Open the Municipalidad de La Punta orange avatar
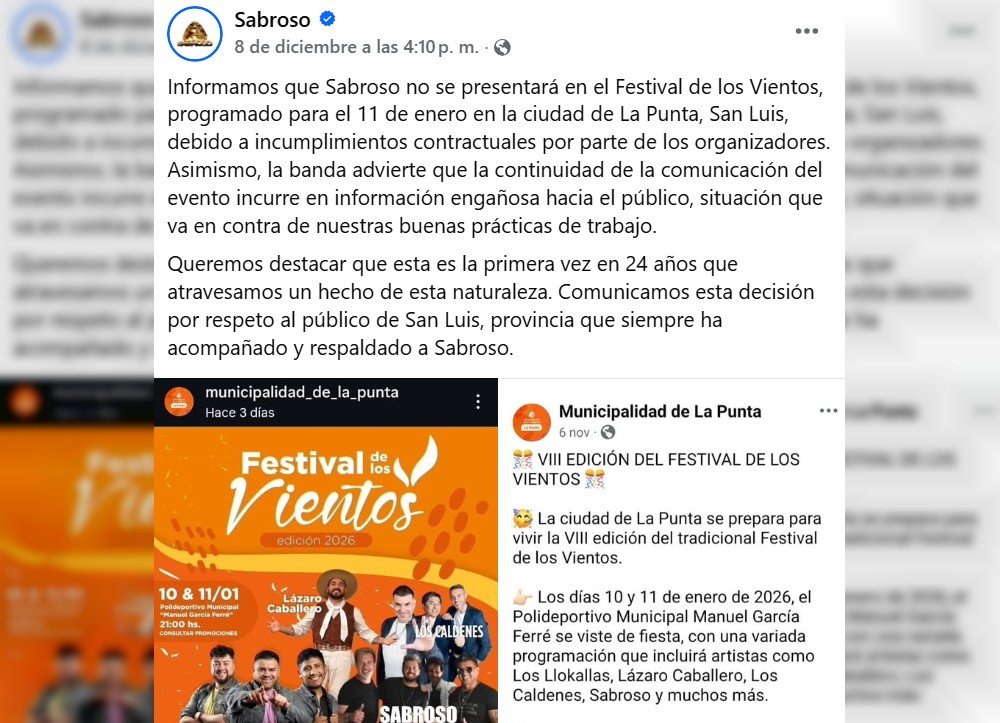This screenshot has height=723, width=1000. coord(532,422)
